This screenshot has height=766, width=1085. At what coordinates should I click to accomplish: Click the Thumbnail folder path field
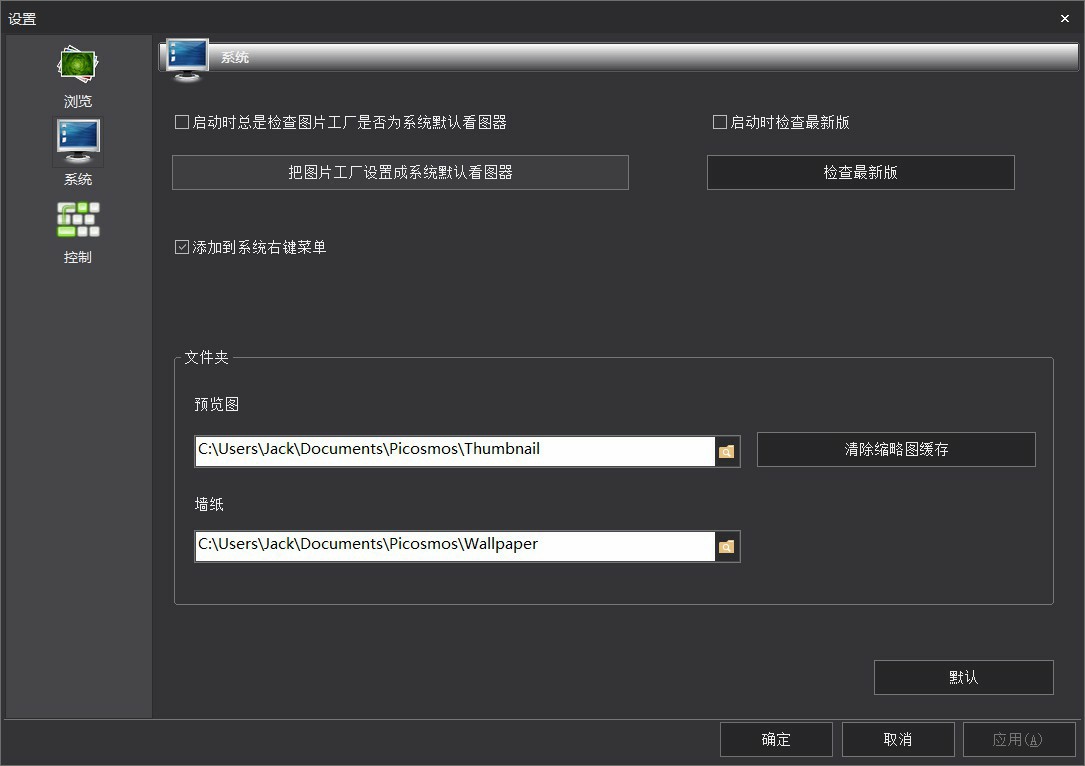pos(454,451)
